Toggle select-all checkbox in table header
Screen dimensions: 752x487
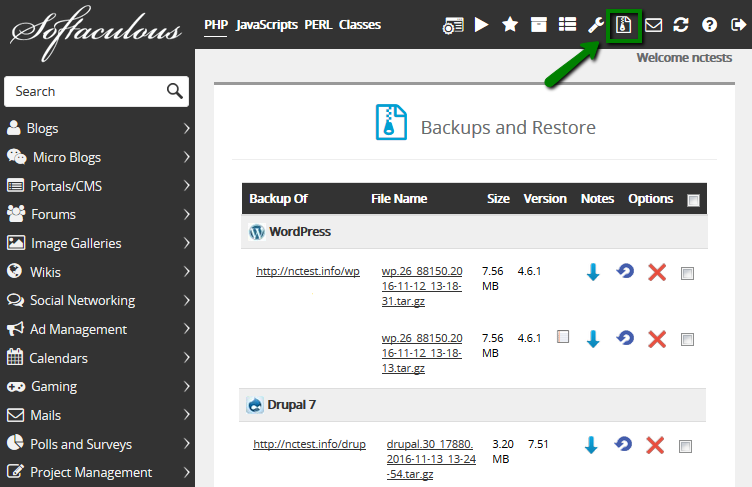pyautogui.click(x=693, y=201)
